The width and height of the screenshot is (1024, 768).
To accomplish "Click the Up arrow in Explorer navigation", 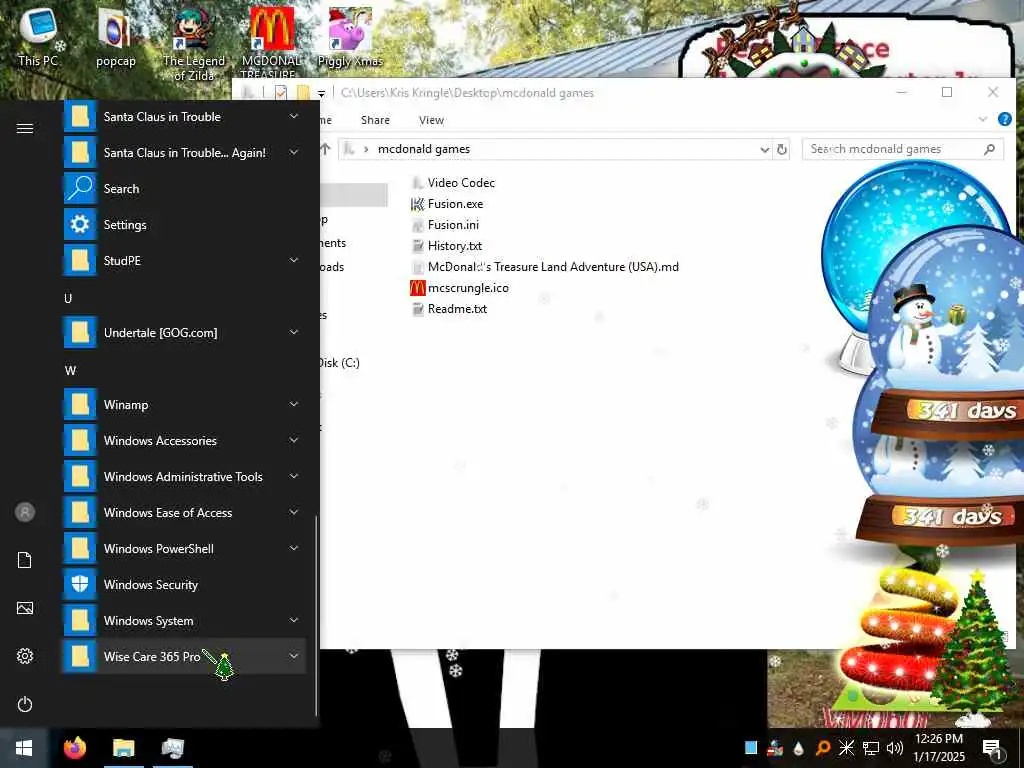I will point(326,149).
